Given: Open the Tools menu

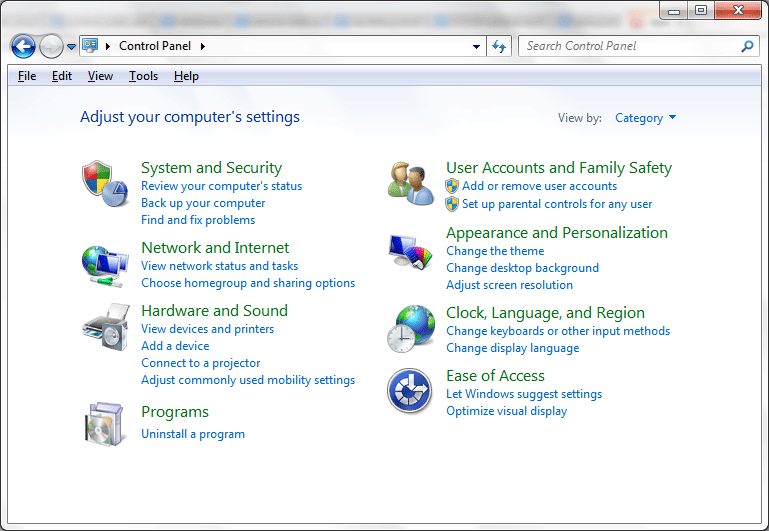Looking at the screenshot, I should (x=143, y=76).
